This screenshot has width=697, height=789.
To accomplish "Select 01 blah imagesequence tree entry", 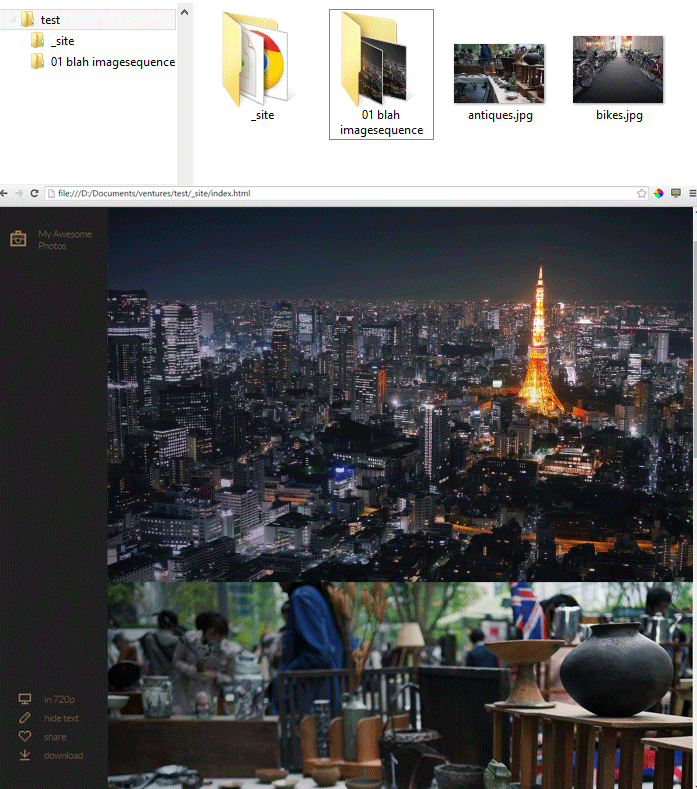I will point(113,62).
